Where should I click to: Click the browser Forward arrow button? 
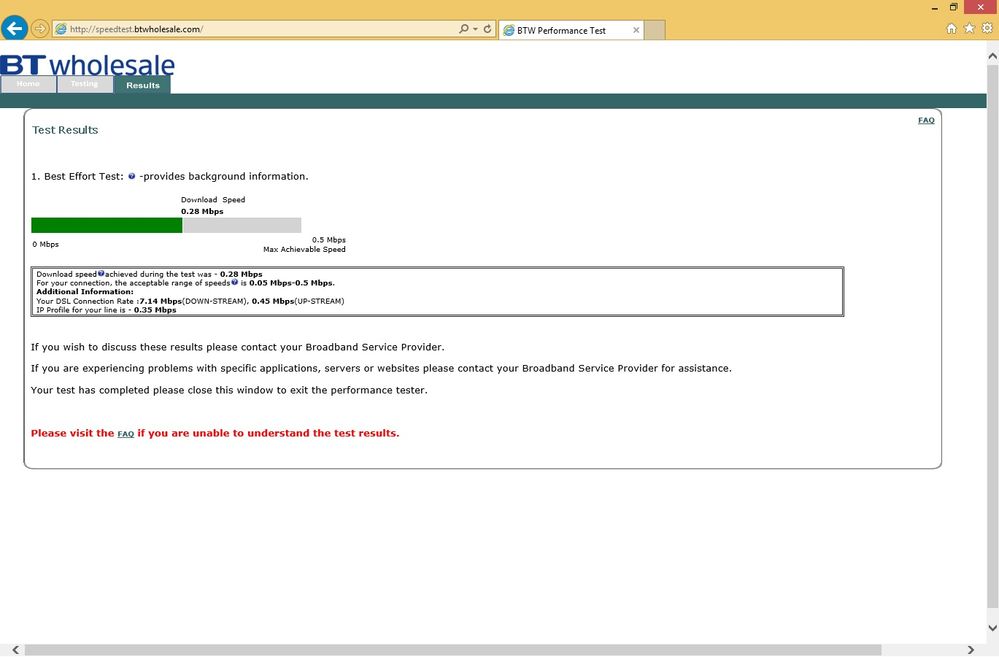click(40, 29)
